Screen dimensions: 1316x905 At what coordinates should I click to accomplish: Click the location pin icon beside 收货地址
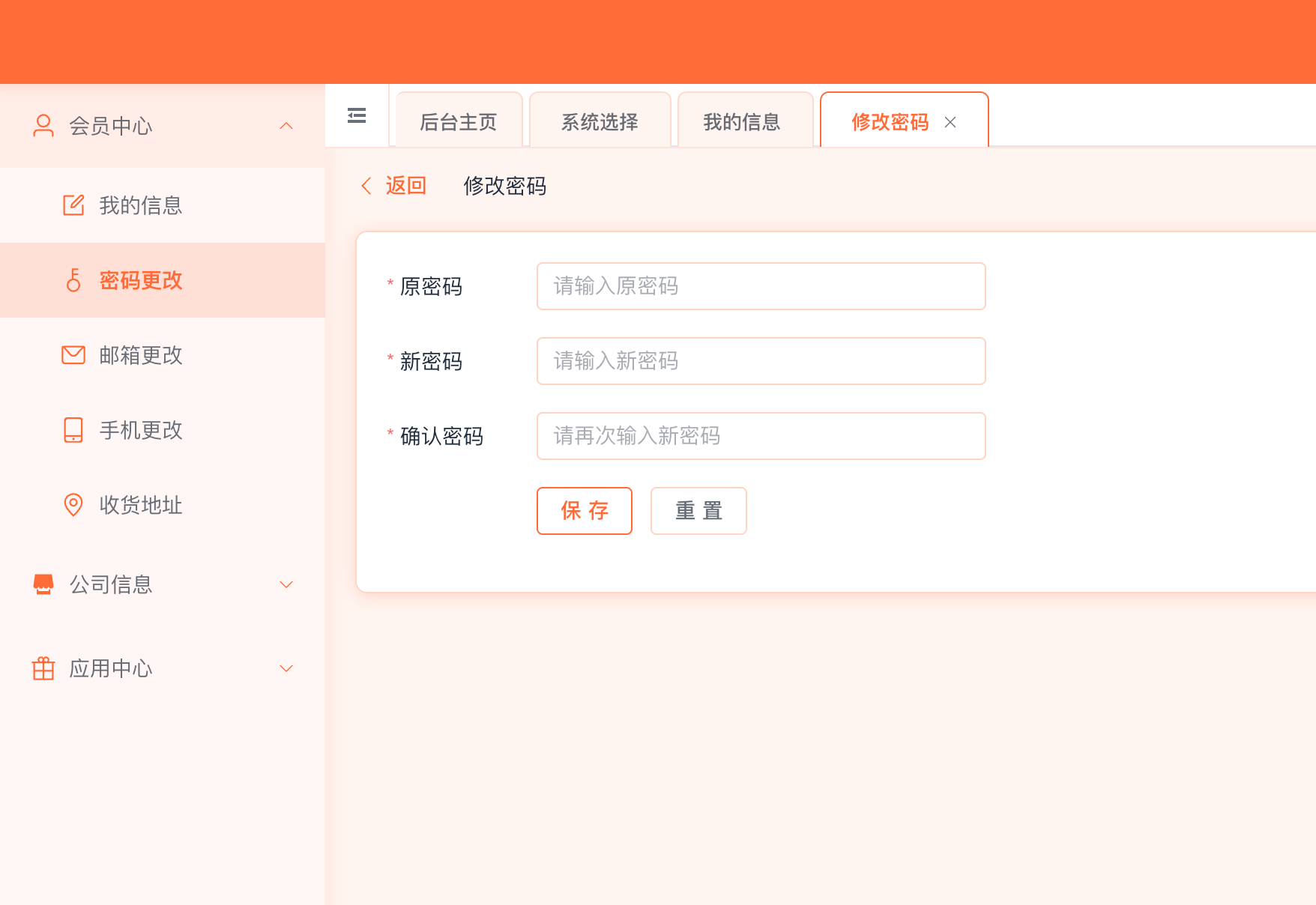tap(73, 505)
